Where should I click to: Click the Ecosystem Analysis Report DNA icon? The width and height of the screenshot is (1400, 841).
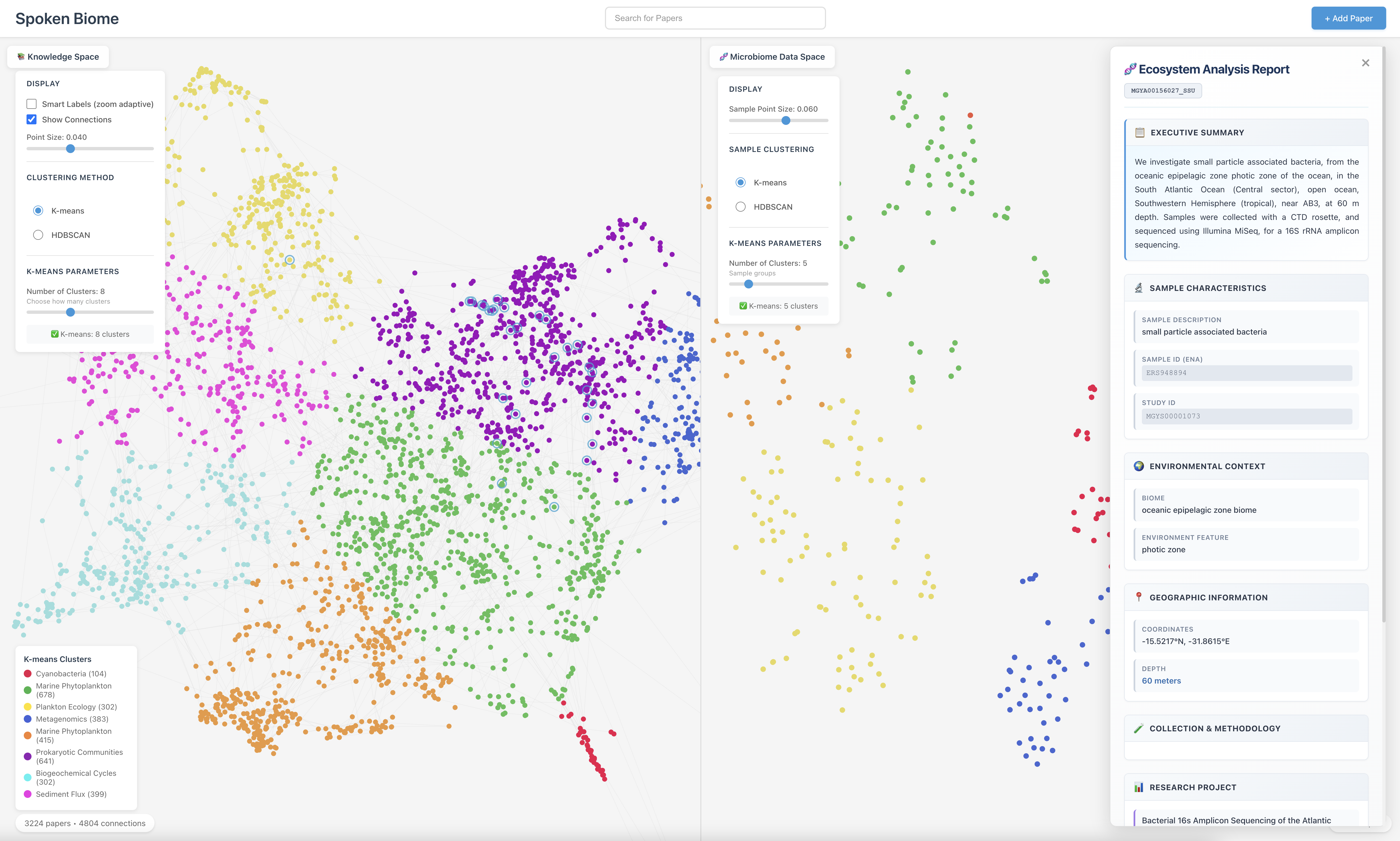1130,69
